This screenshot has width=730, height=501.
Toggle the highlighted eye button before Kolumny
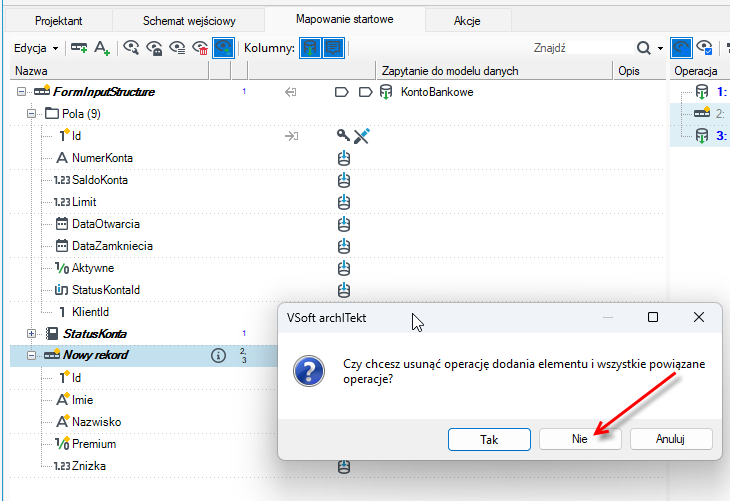(x=223, y=48)
